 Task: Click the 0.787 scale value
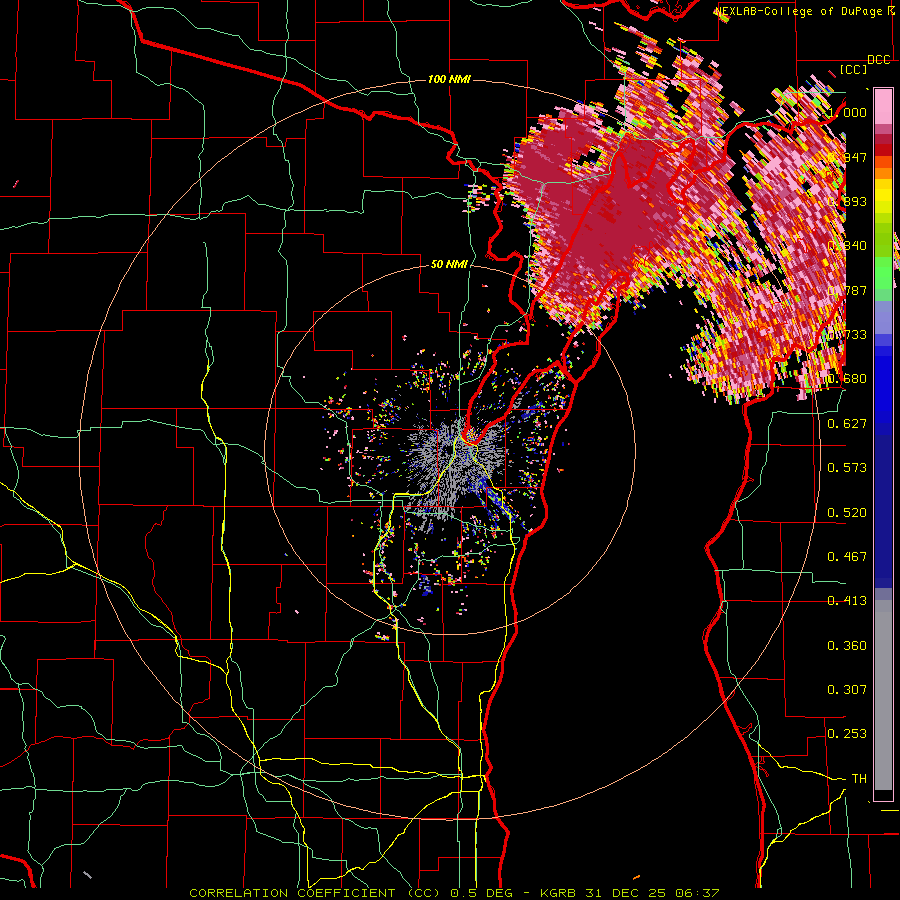pyautogui.click(x=847, y=290)
